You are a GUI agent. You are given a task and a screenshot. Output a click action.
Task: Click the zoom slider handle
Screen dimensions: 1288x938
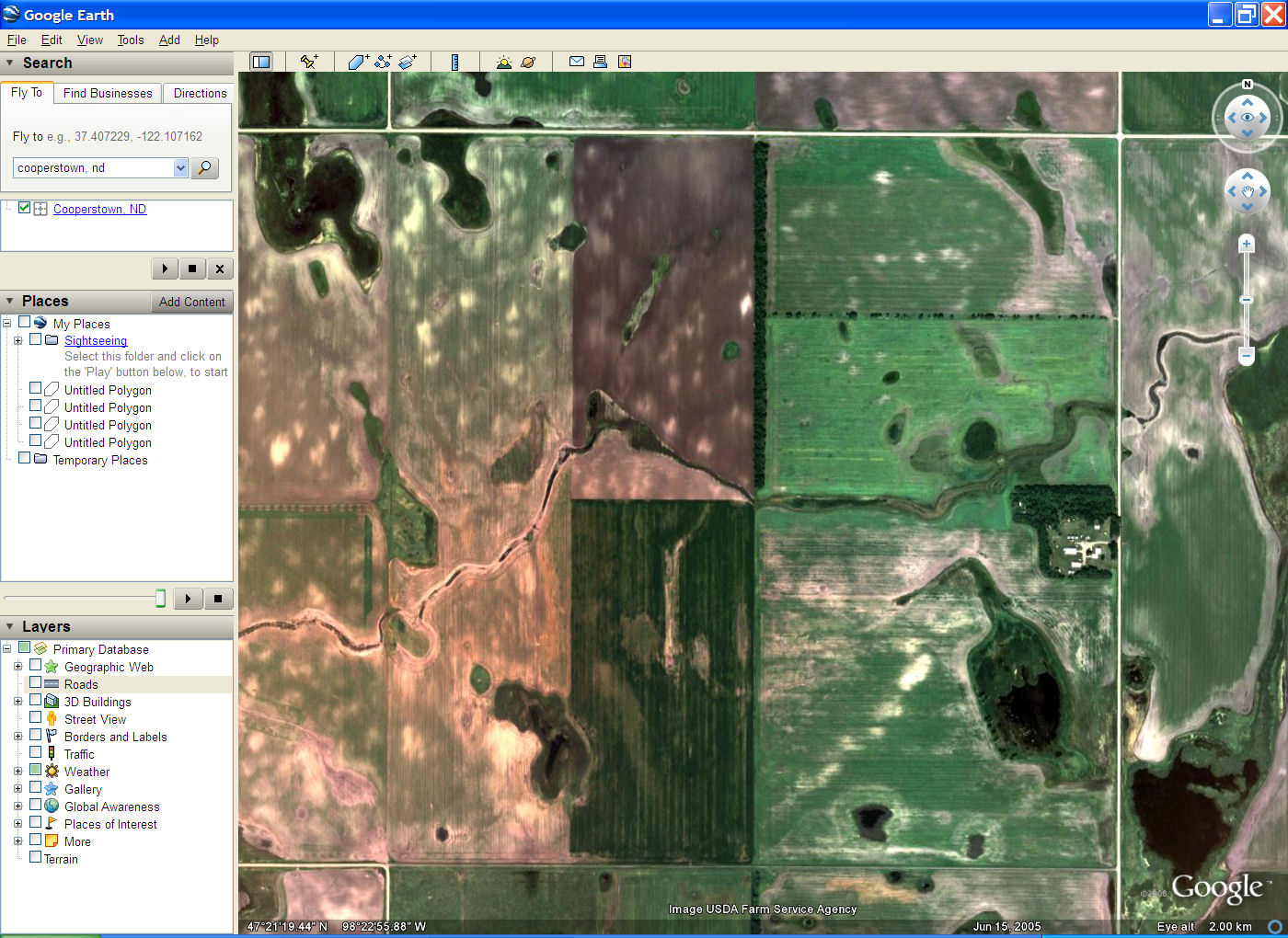click(x=1247, y=300)
